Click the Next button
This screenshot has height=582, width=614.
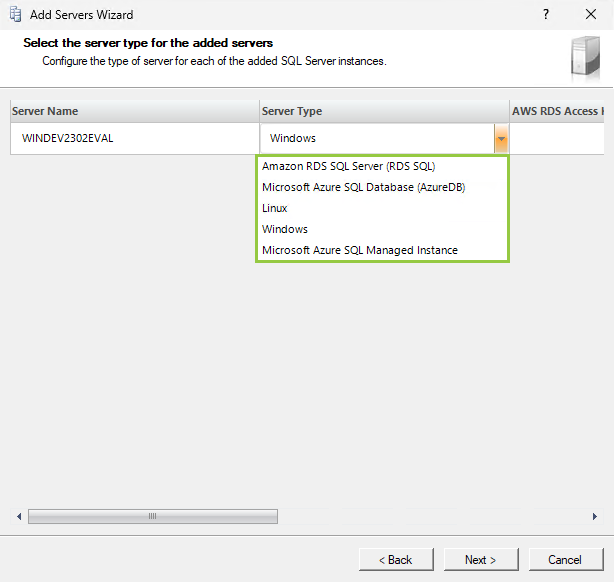coord(480,559)
